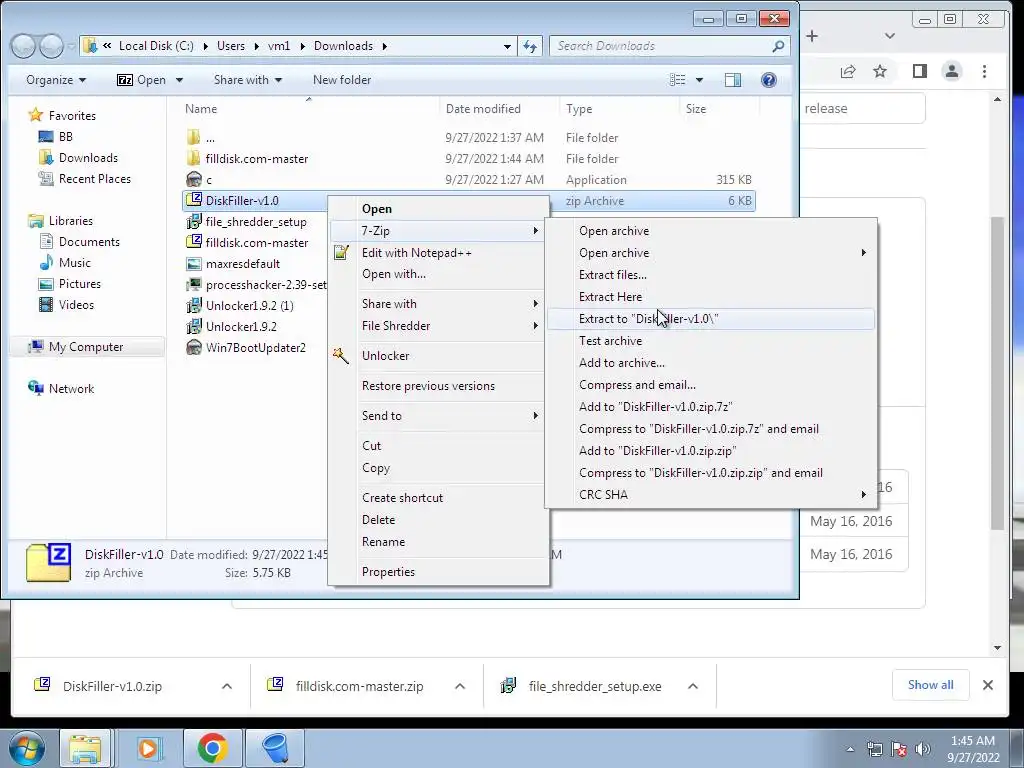Viewport: 1024px width, 768px height.
Task: Select My Computer in sidebar
Action: 77,347
